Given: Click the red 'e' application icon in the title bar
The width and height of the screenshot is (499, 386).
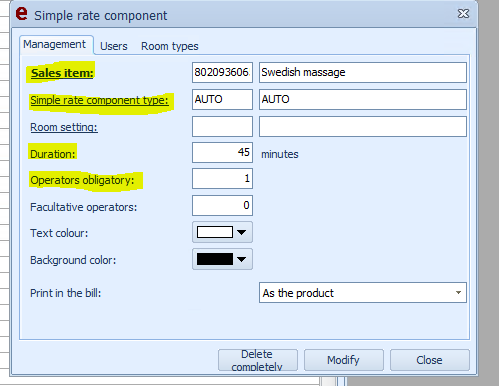Looking at the screenshot, I should (x=22, y=13).
